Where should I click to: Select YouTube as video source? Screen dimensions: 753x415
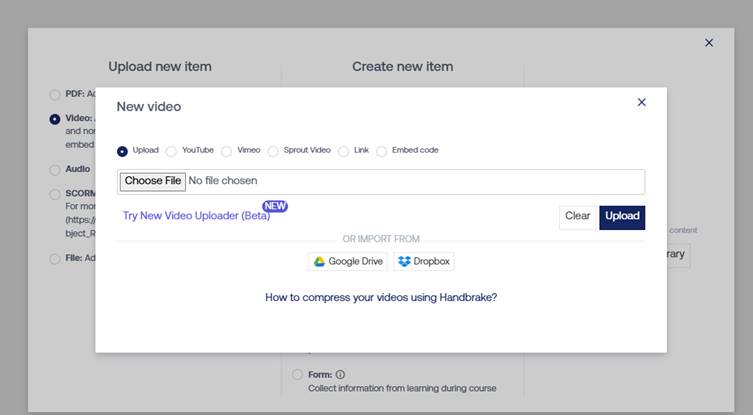(x=171, y=151)
